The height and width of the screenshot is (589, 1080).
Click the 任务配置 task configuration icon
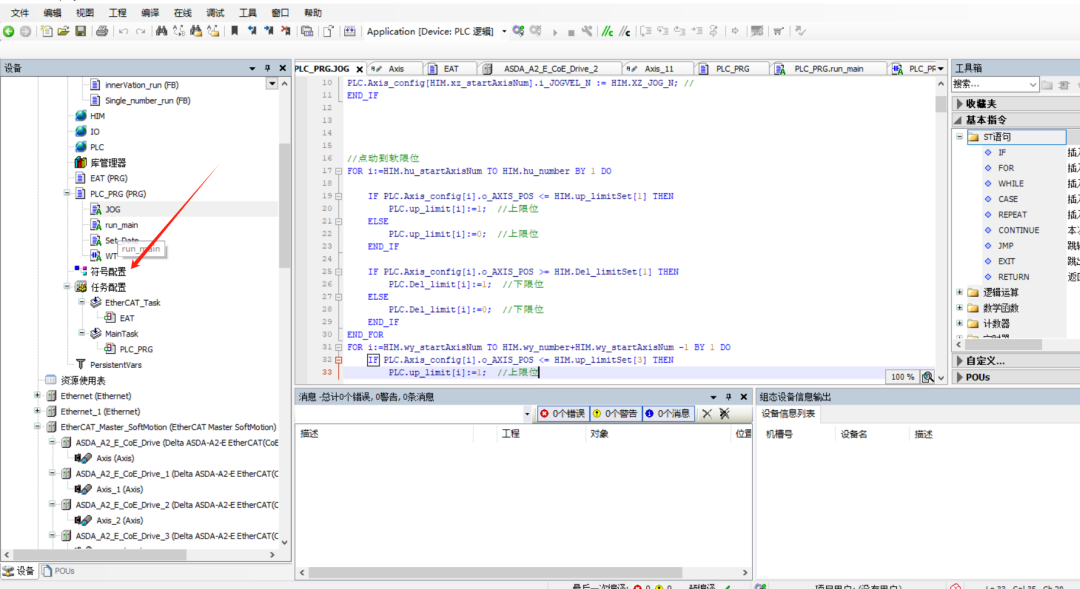tap(81, 287)
